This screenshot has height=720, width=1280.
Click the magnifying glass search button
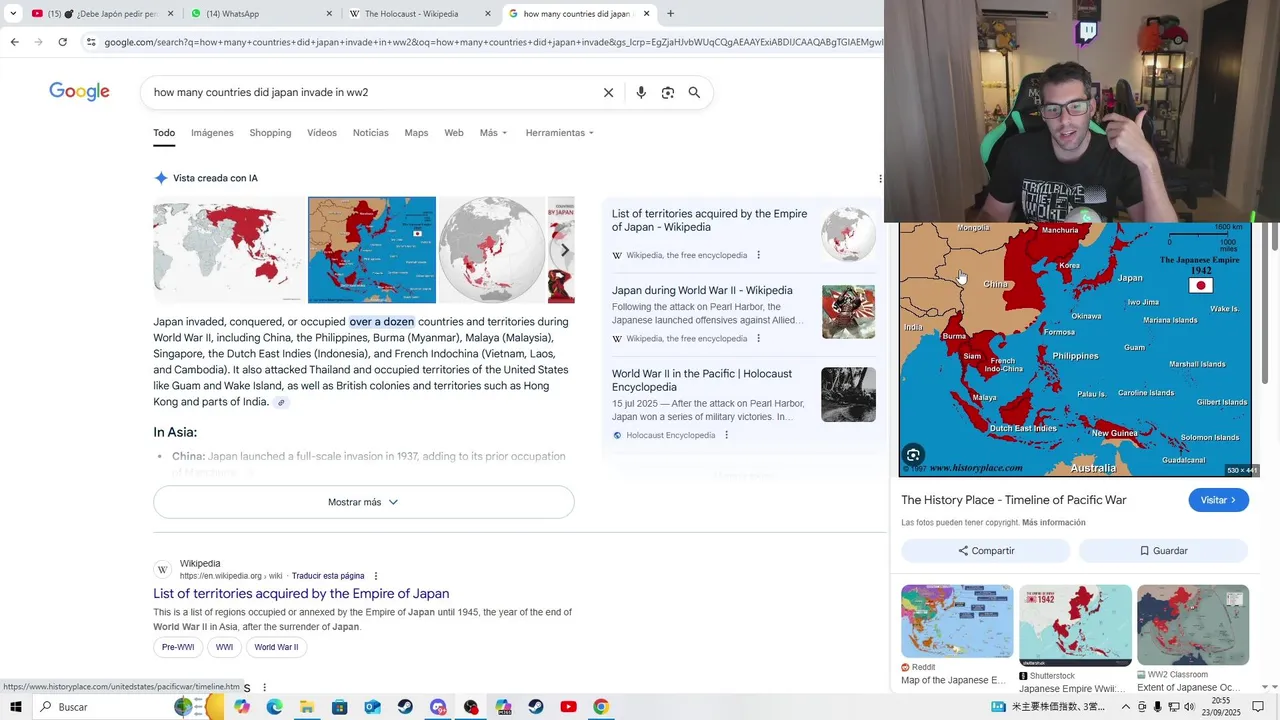pyautogui.click(x=694, y=93)
